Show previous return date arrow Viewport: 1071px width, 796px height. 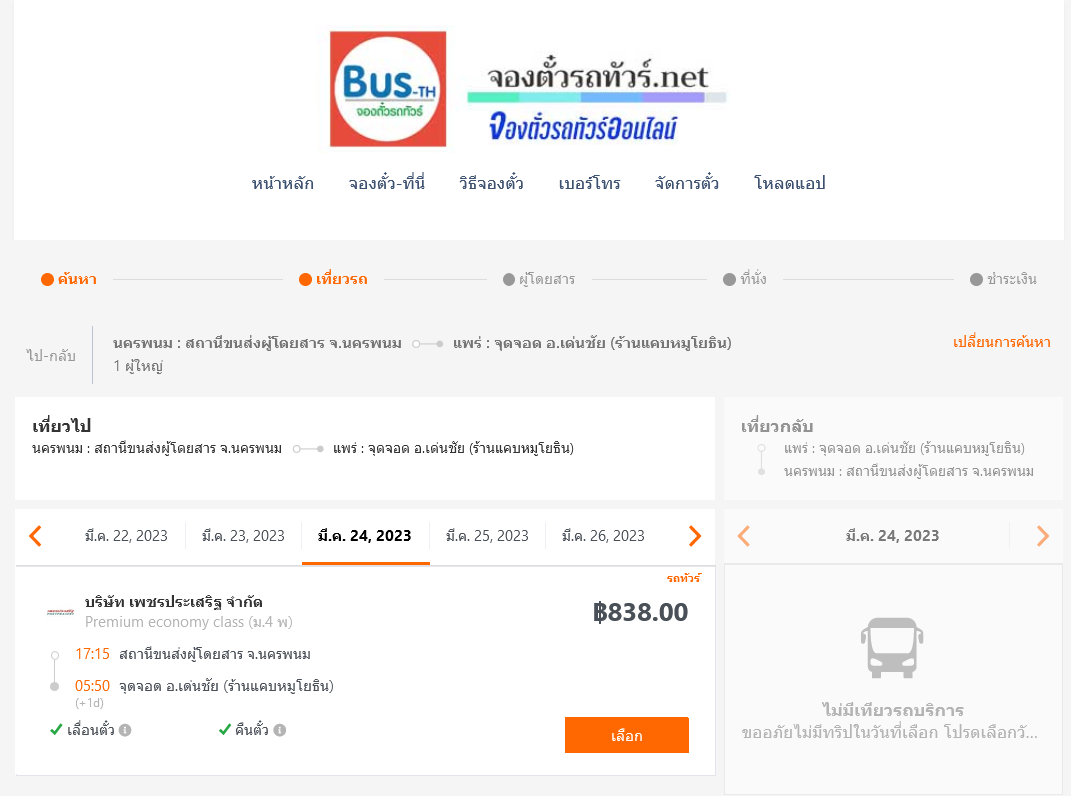[744, 536]
